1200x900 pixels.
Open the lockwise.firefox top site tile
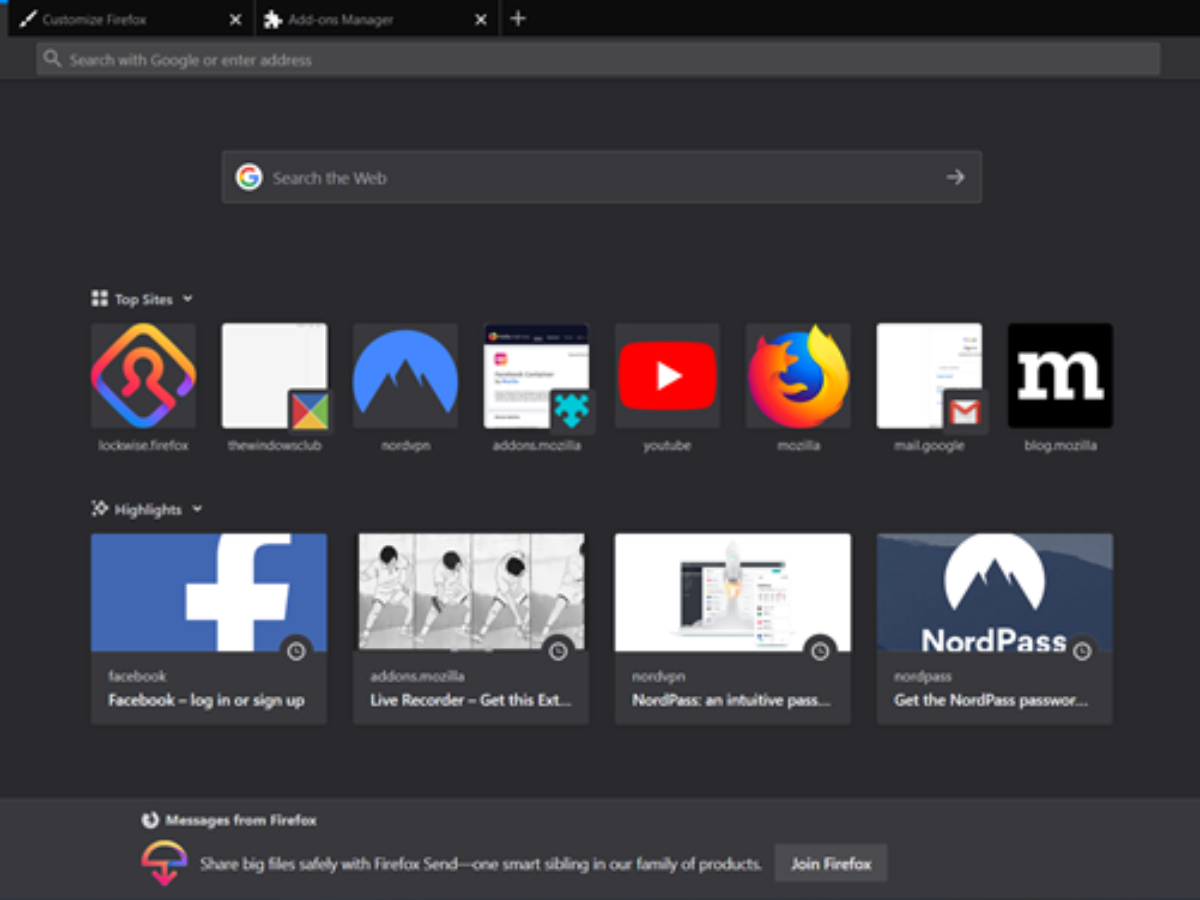(x=143, y=376)
